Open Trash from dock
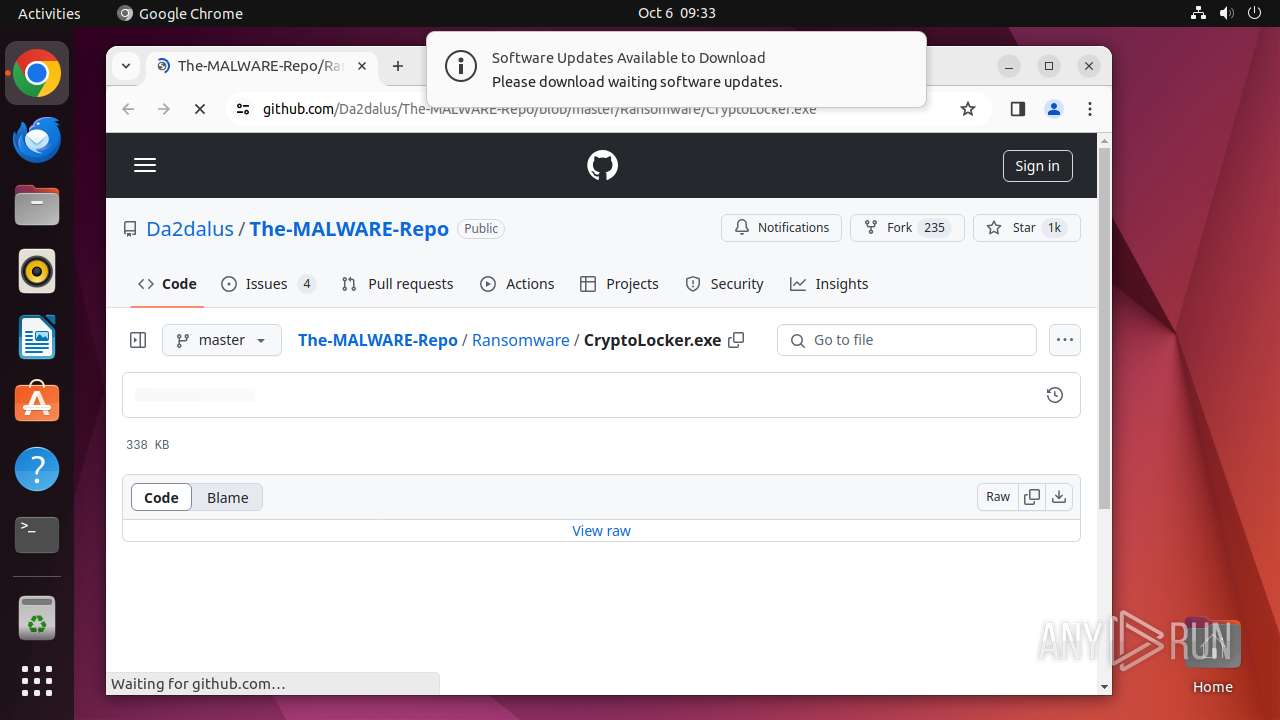The width and height of the screenshot is (1280, 720). (x=37, y=619)
